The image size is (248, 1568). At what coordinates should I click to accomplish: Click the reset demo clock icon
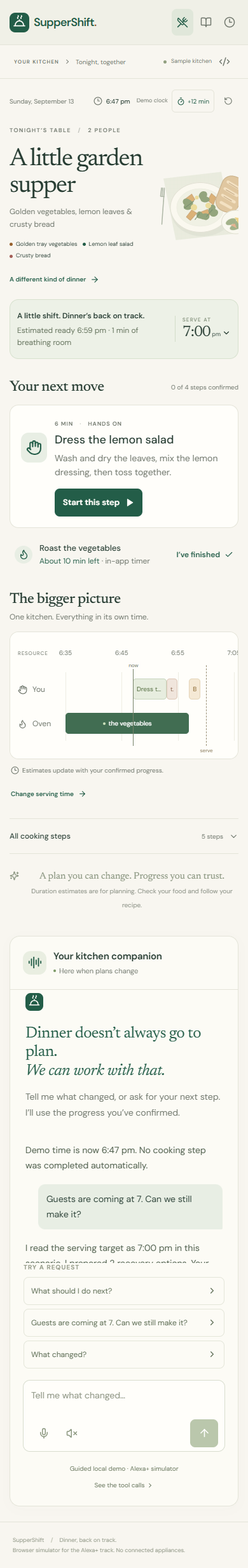click(x=228, y=101)
